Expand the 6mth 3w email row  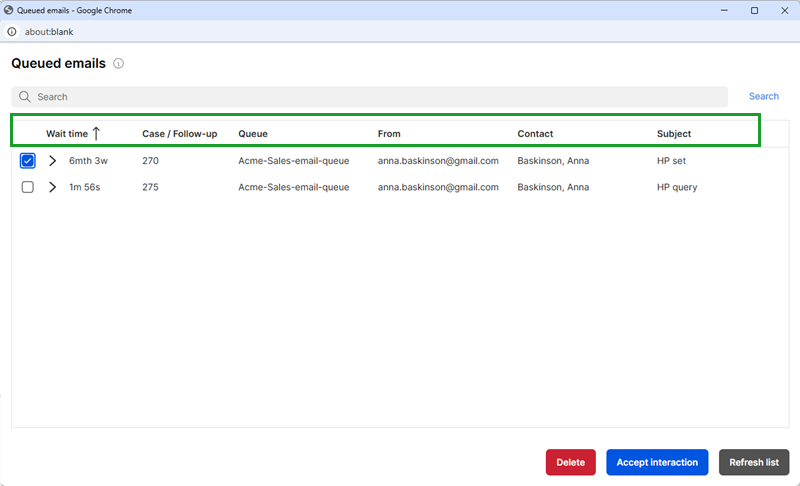point(53,161)
